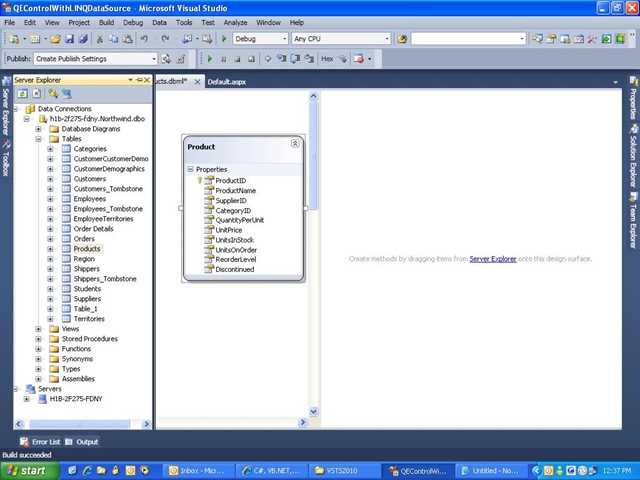Click the Stop Refresh icon in Server Explorer
The height and width of the screenshot is (480, 640).
pyautogui.click(x=37, y=93)
